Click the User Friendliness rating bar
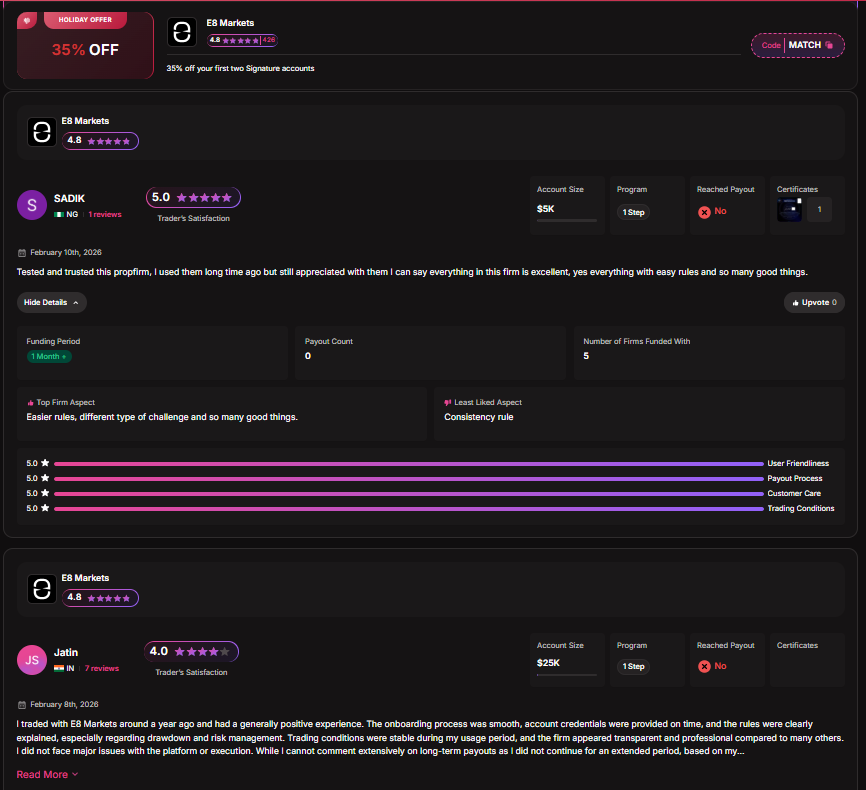The height and width of the screenshot is (790, 866). click(x=408, y=464)
